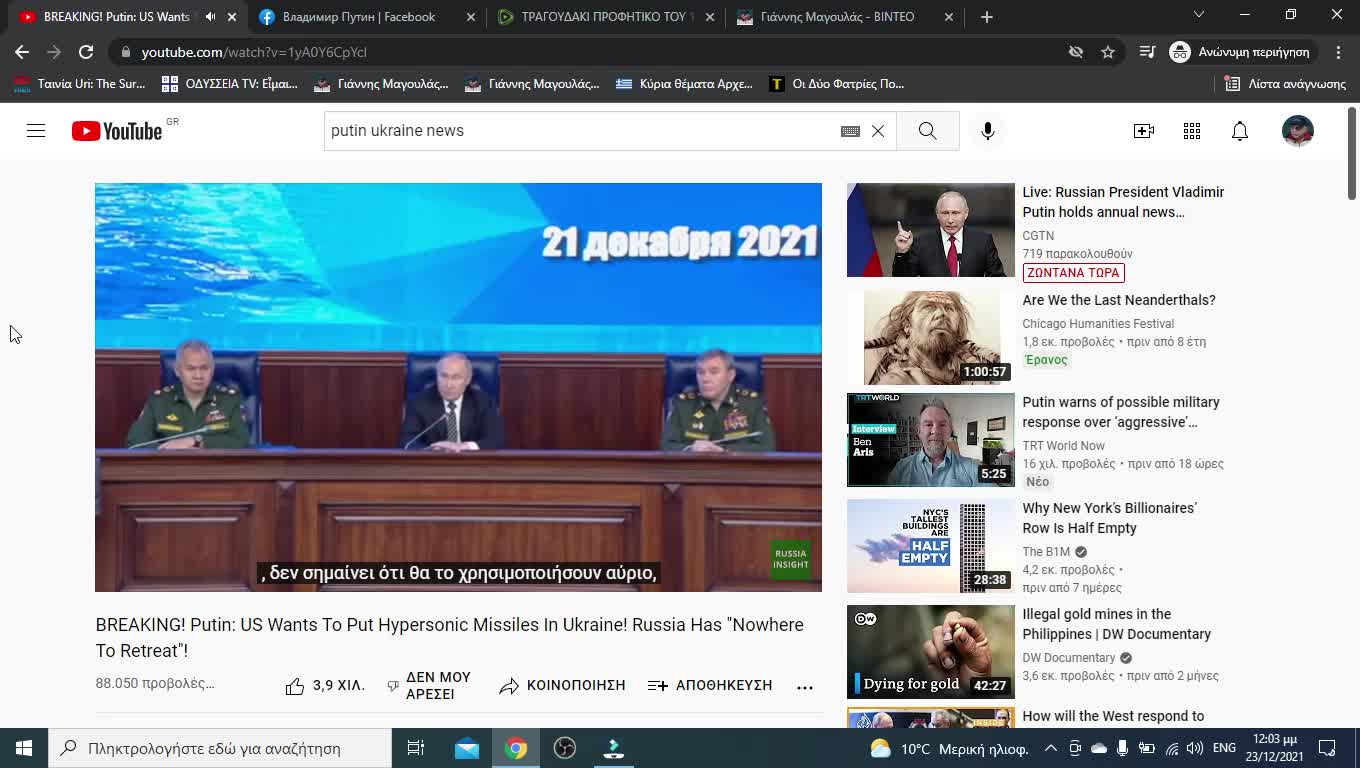Image resolution: width=1360 pixels, height=768 pixels.
Task: Open Chrome media controls icon
Action: pyautogui.click(x=1148, y=52)
